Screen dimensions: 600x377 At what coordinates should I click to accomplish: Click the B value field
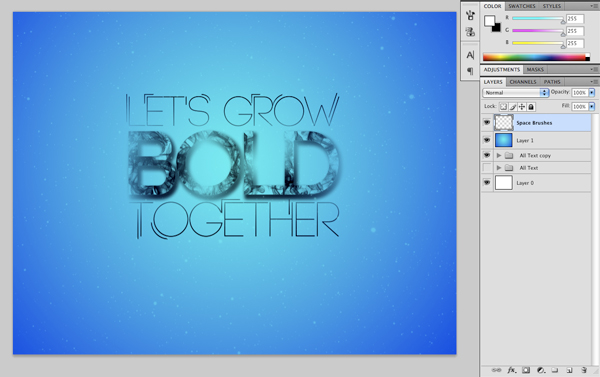pos(575,43)
